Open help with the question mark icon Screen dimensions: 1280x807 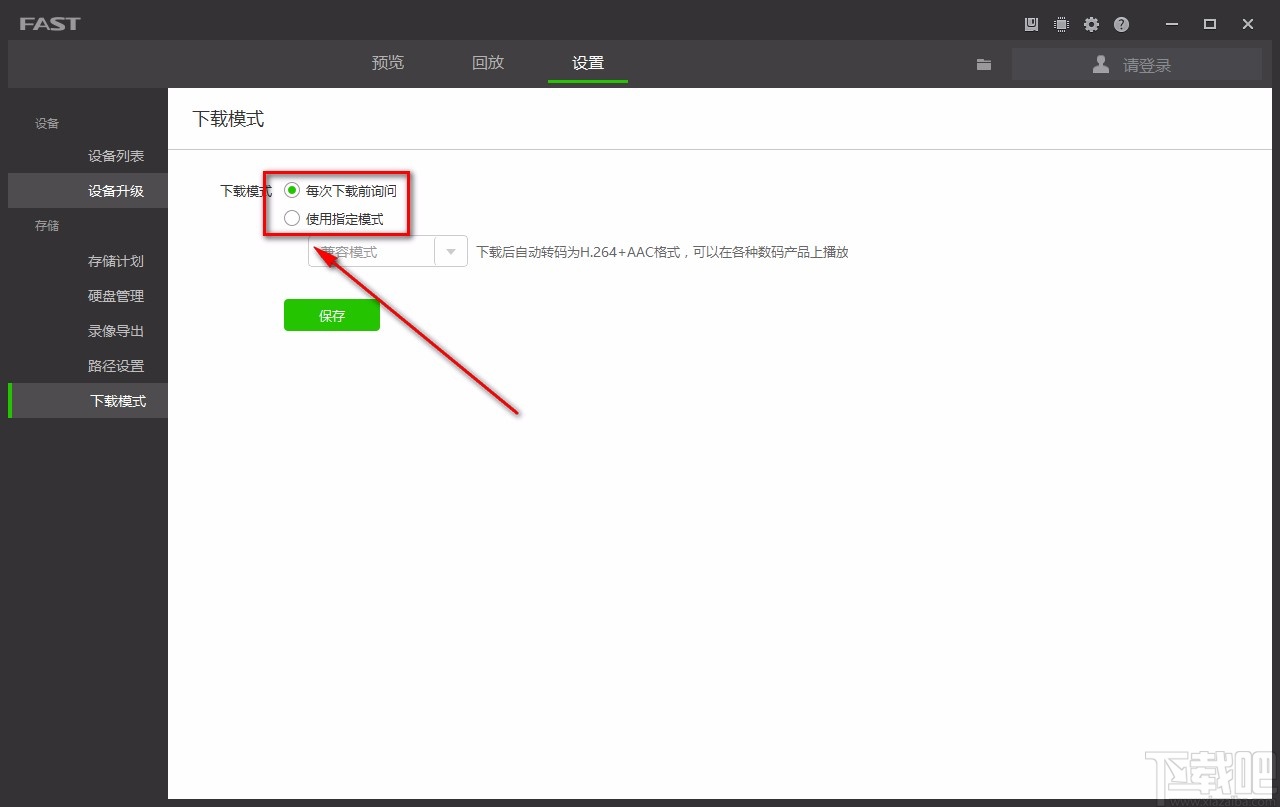point(1121,24)
